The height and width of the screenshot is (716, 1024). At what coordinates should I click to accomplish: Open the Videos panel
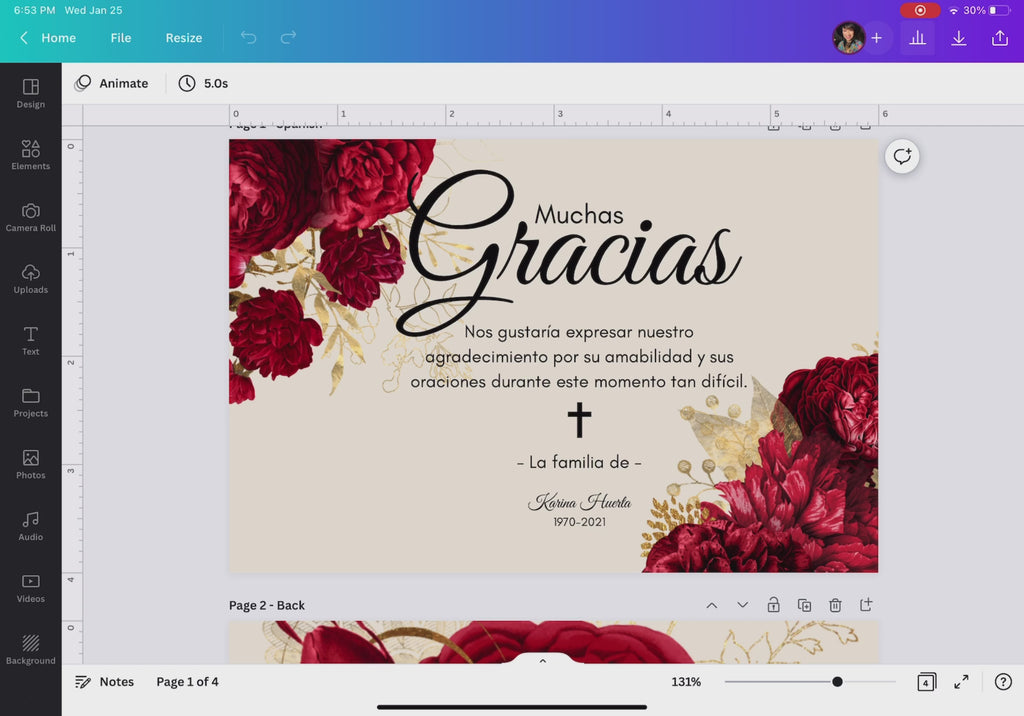[31, 589]
